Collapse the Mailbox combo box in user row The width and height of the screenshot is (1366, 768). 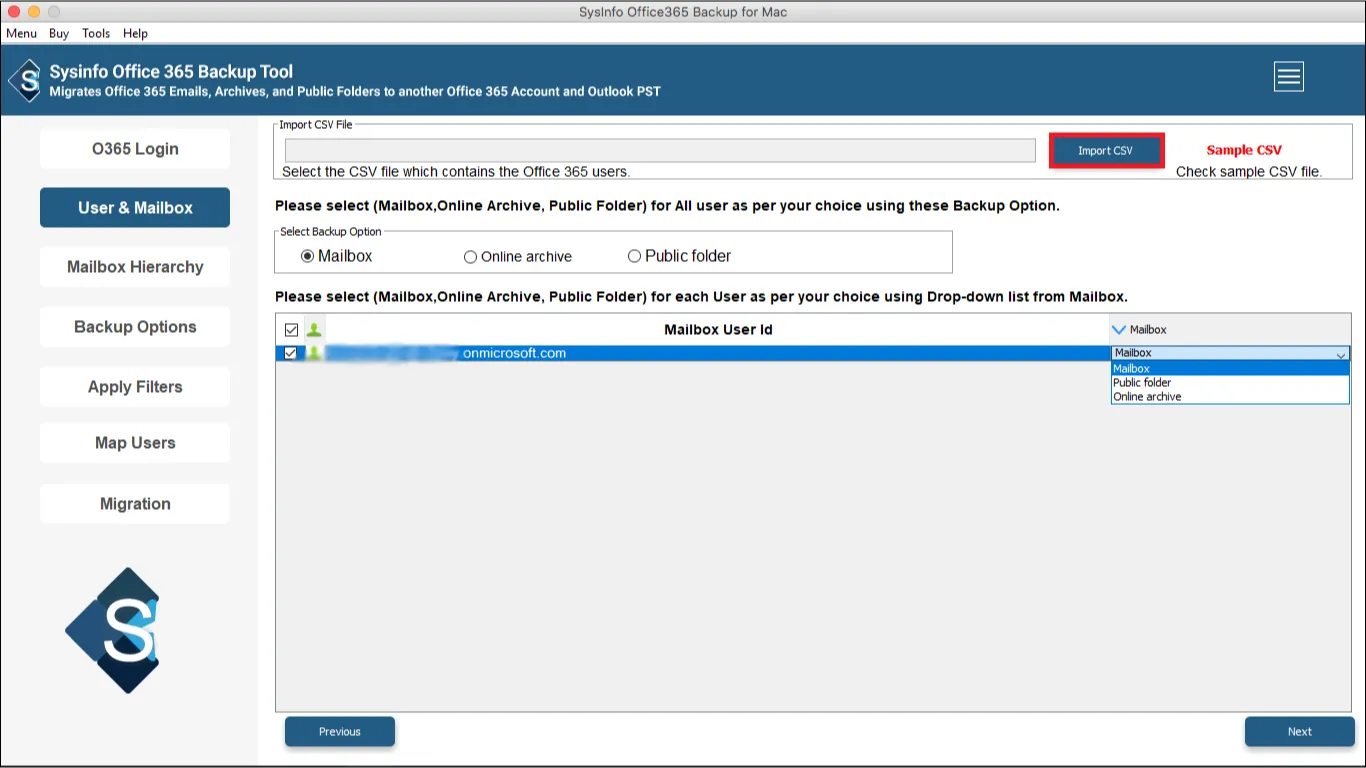point(1340,354)
